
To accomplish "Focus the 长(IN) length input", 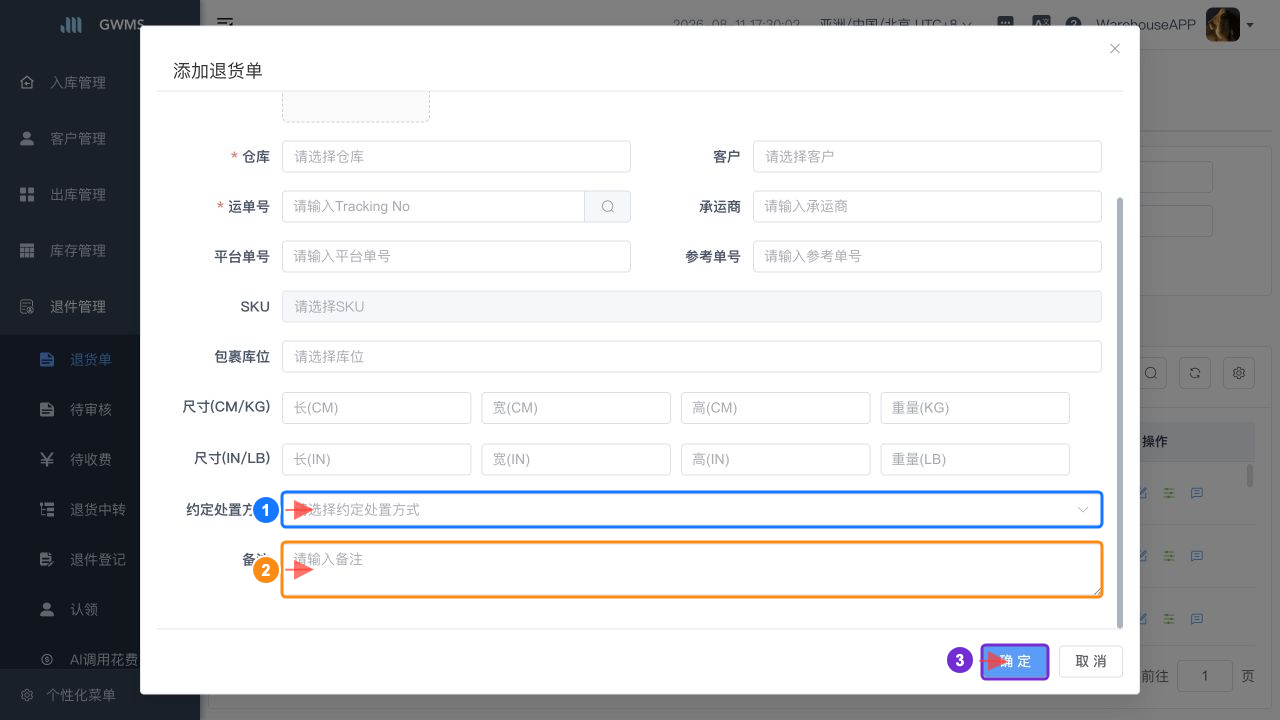I will (376, 459).
